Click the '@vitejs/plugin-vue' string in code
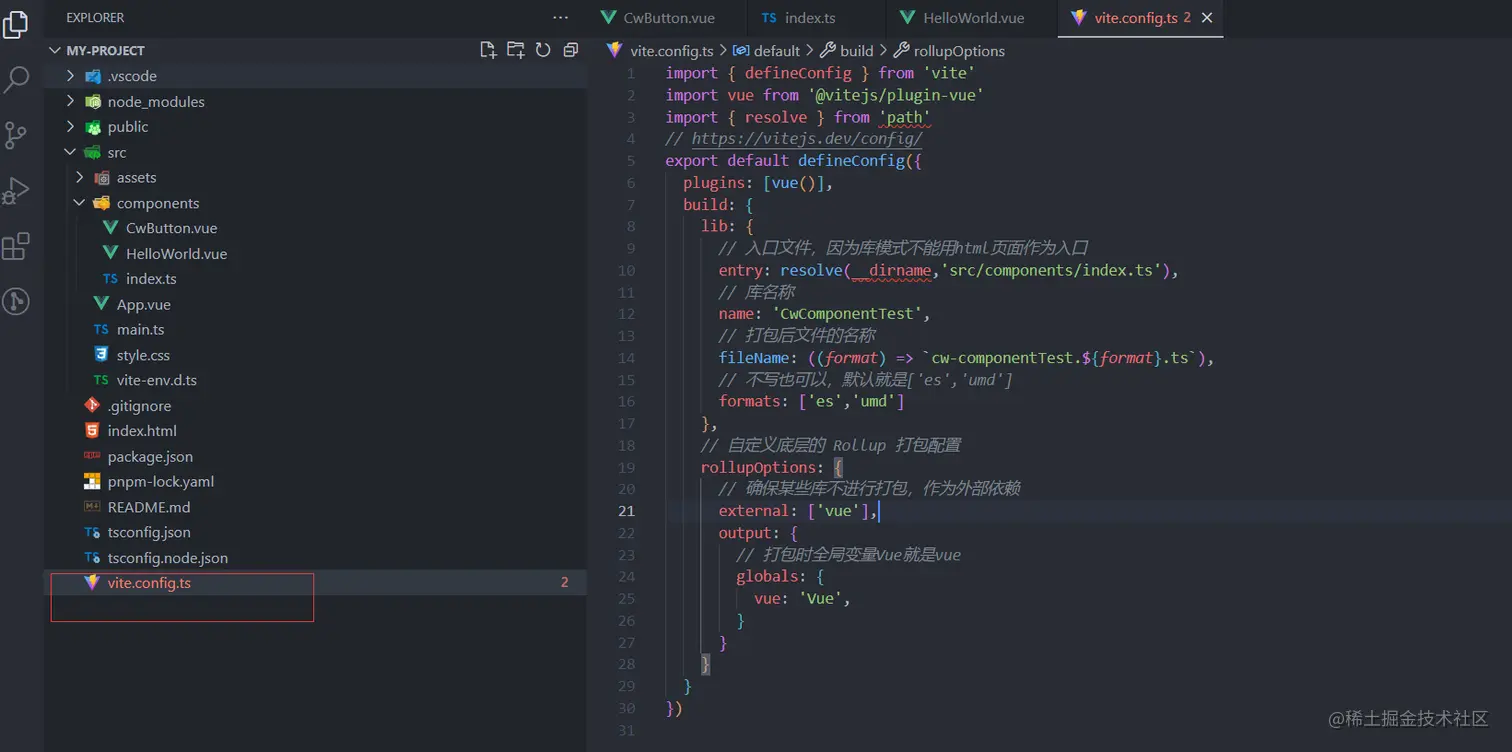The image size is (1512, 752). pyautogui.click(x=895, y=95)
